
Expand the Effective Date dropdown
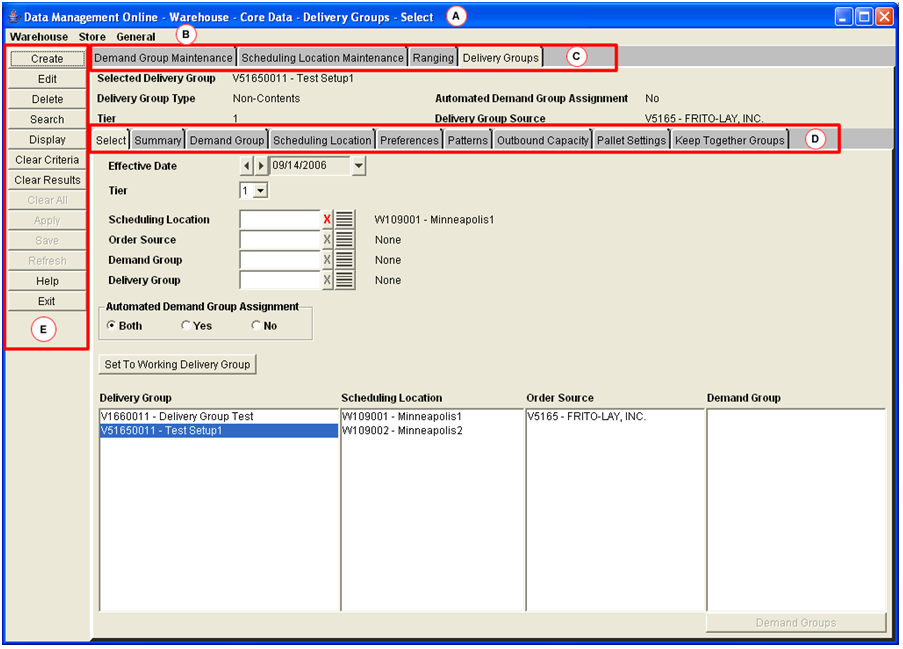[358, 166]
